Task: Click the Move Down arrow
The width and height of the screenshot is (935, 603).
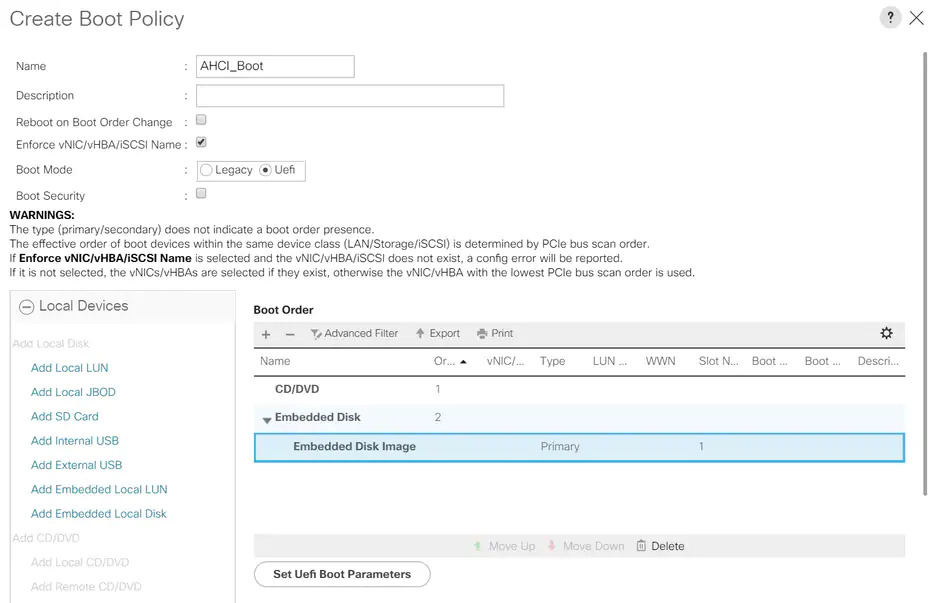Action: coord(586,546)
